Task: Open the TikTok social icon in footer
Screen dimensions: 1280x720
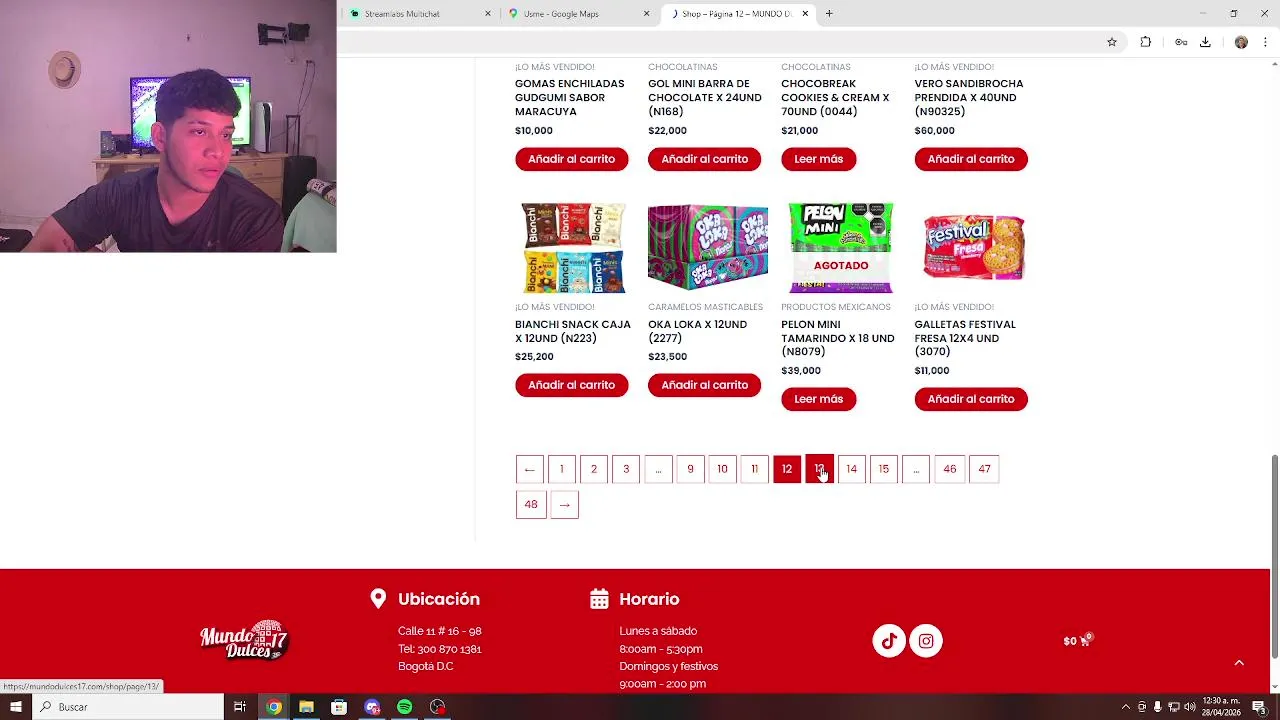Action: coord(889,641)
